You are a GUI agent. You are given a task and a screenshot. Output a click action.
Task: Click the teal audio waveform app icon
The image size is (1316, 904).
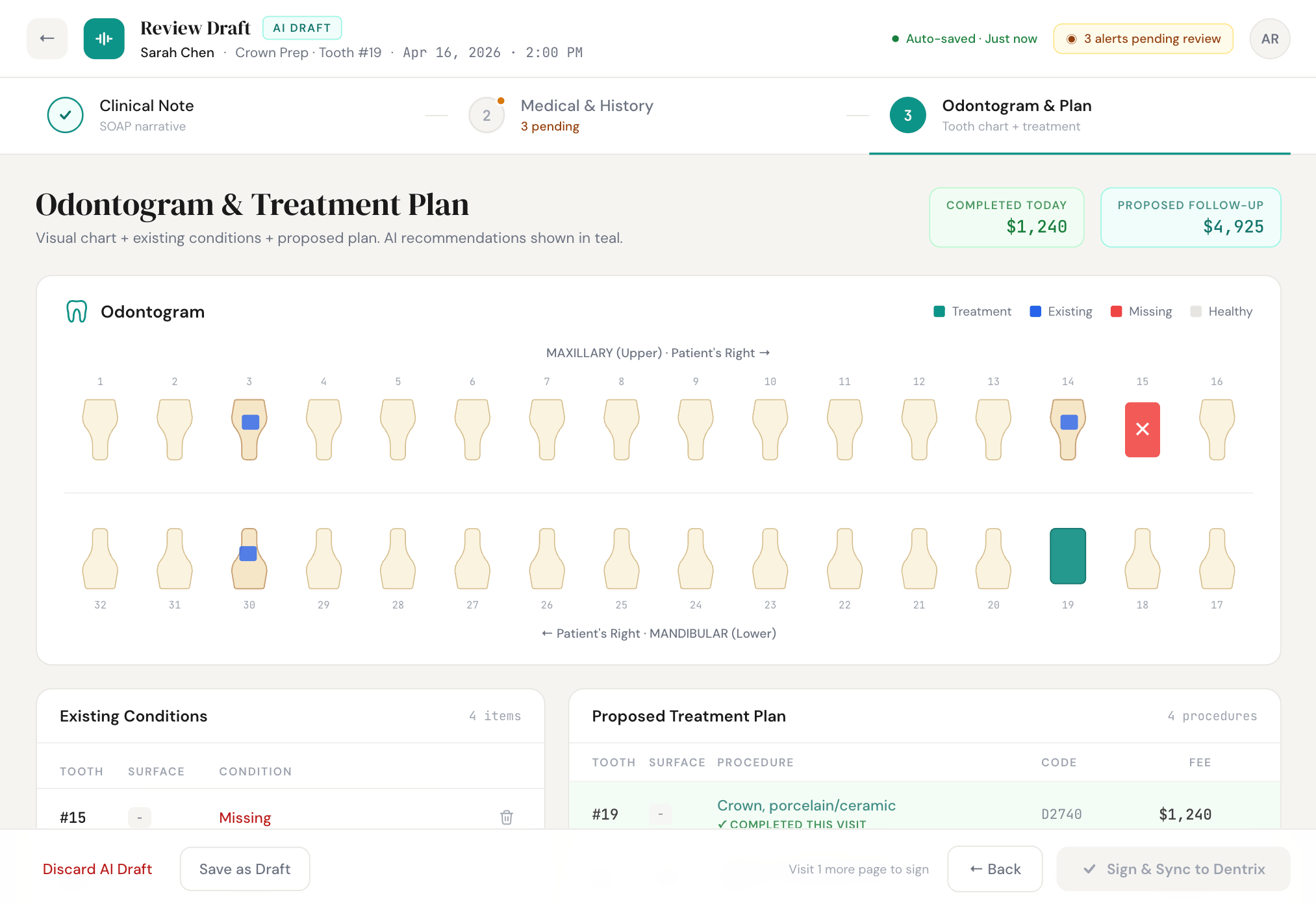[104, 38]
